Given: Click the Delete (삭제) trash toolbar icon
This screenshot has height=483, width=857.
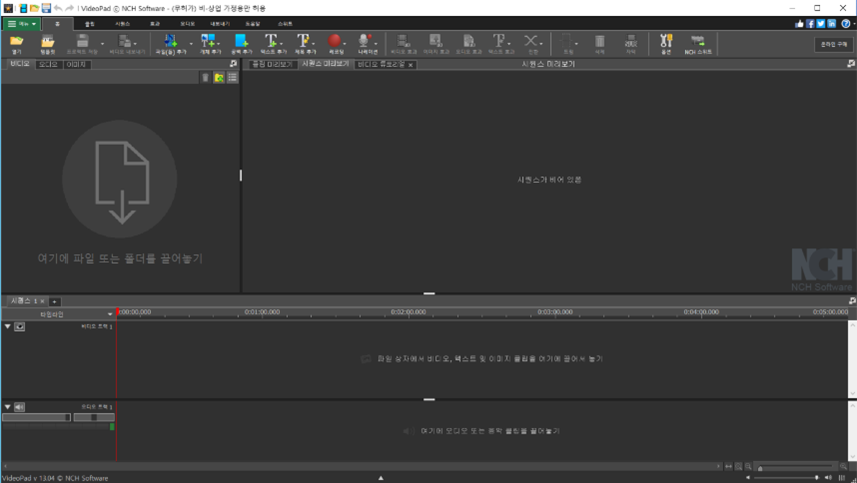Looking at the screenshot, I should pos(600,41).
